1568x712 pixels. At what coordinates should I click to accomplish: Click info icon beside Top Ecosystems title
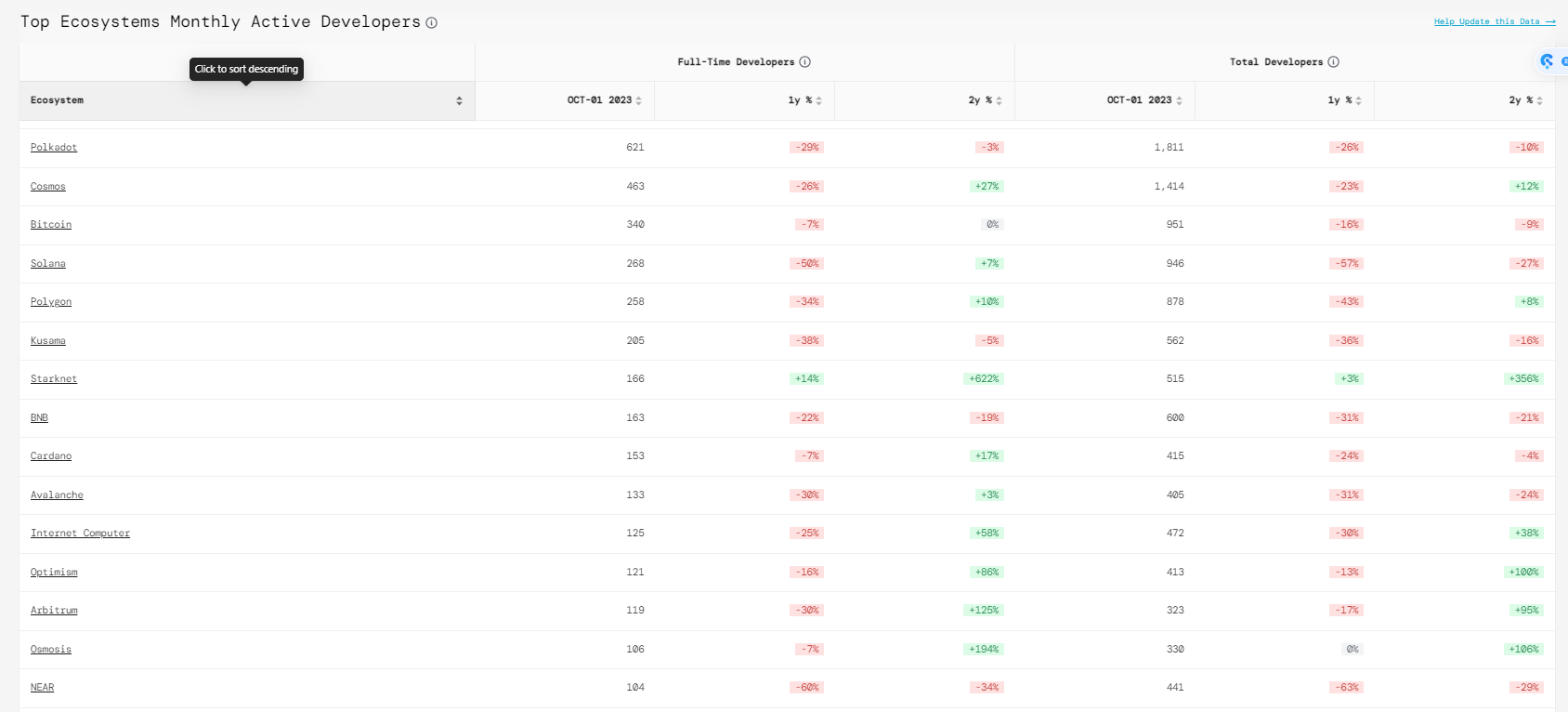coord(432,23)
